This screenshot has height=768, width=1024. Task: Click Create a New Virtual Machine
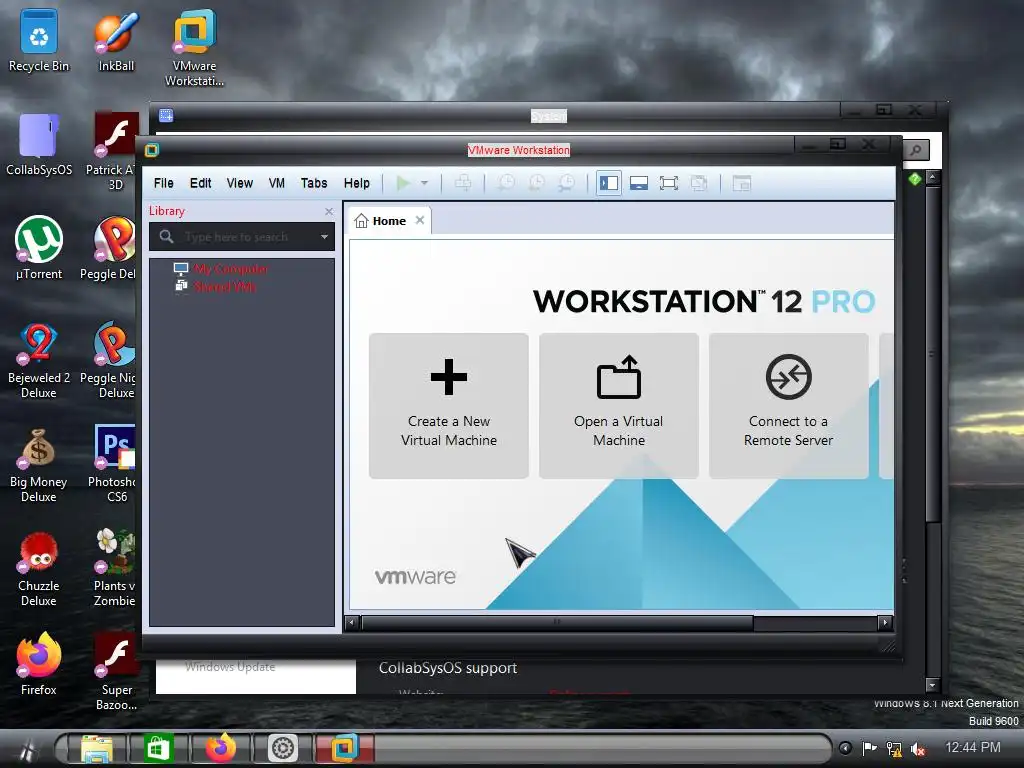pos(449,406)
